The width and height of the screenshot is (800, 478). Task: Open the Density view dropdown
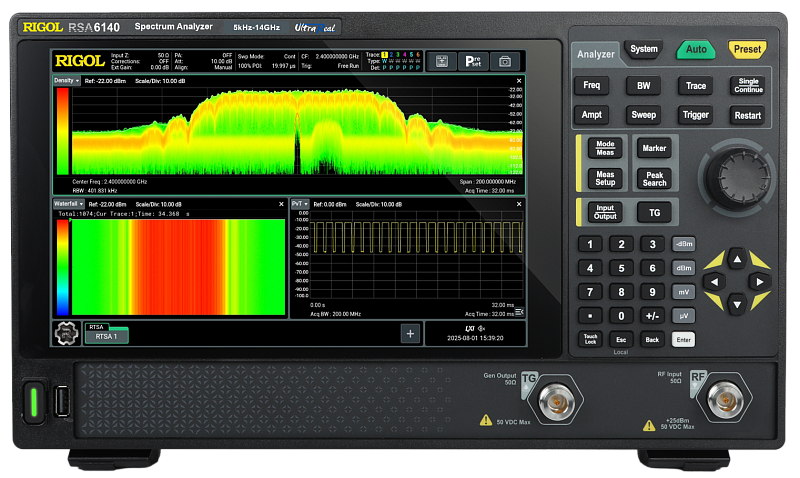[67, 81]
